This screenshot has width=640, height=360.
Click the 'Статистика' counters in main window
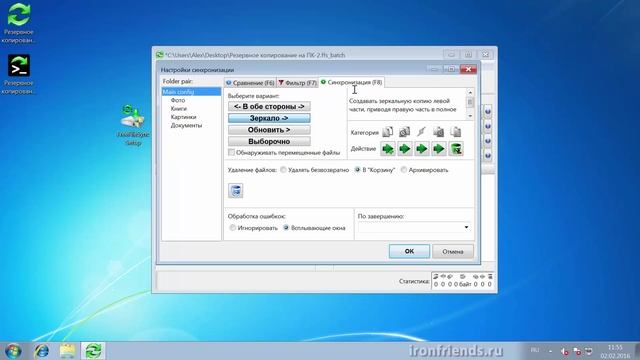(x=463, y=281)
